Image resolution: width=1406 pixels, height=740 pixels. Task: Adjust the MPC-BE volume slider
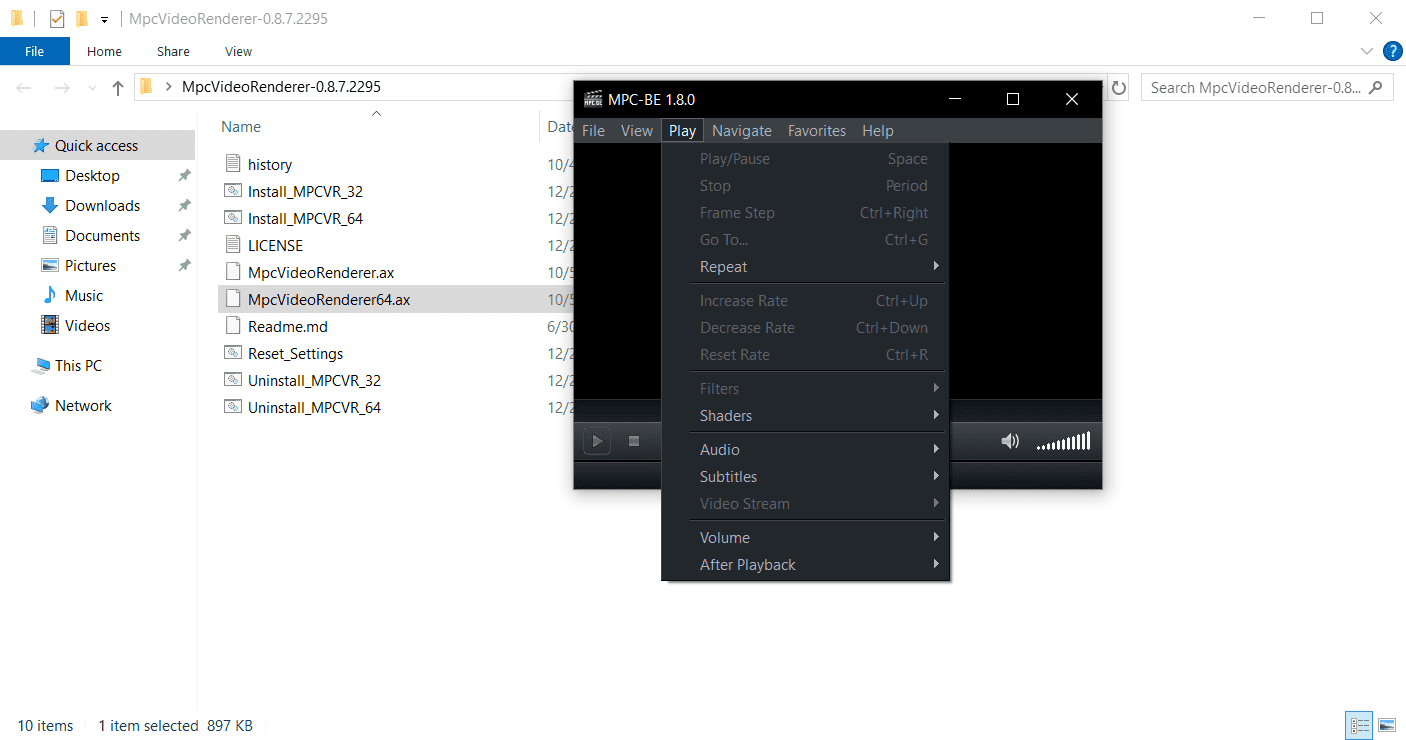click(x=1063, y=441)
